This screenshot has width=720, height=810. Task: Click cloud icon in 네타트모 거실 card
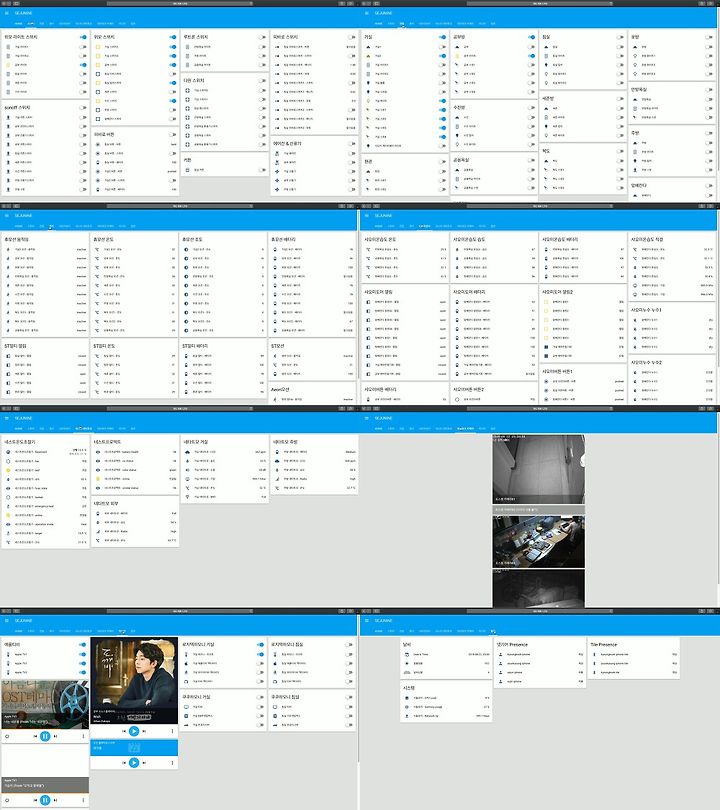187,452
